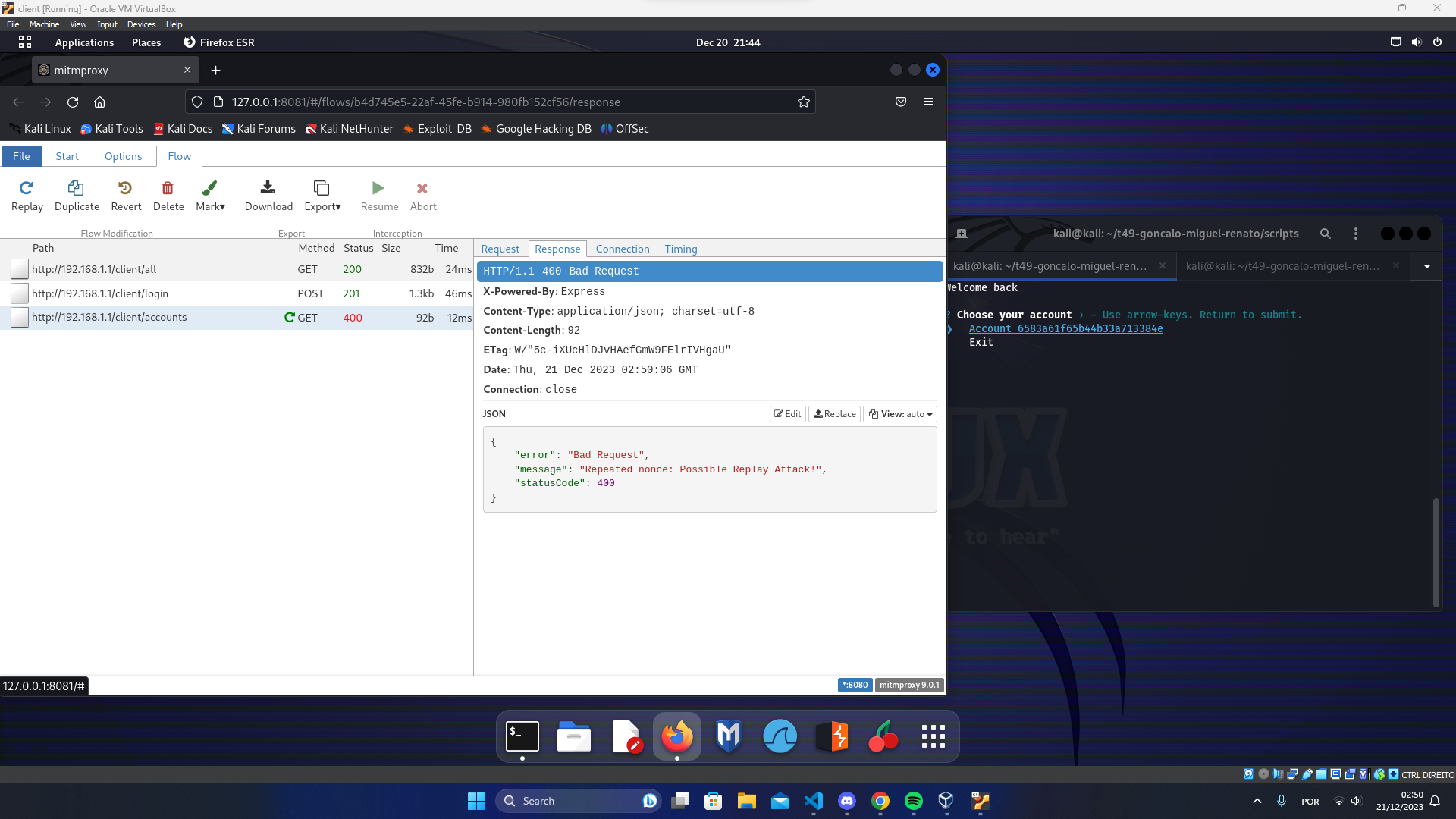Click the Abort interception icon
Viewport: 1456px width, 819px height.
pyautogui.click(x=422, y=188)
